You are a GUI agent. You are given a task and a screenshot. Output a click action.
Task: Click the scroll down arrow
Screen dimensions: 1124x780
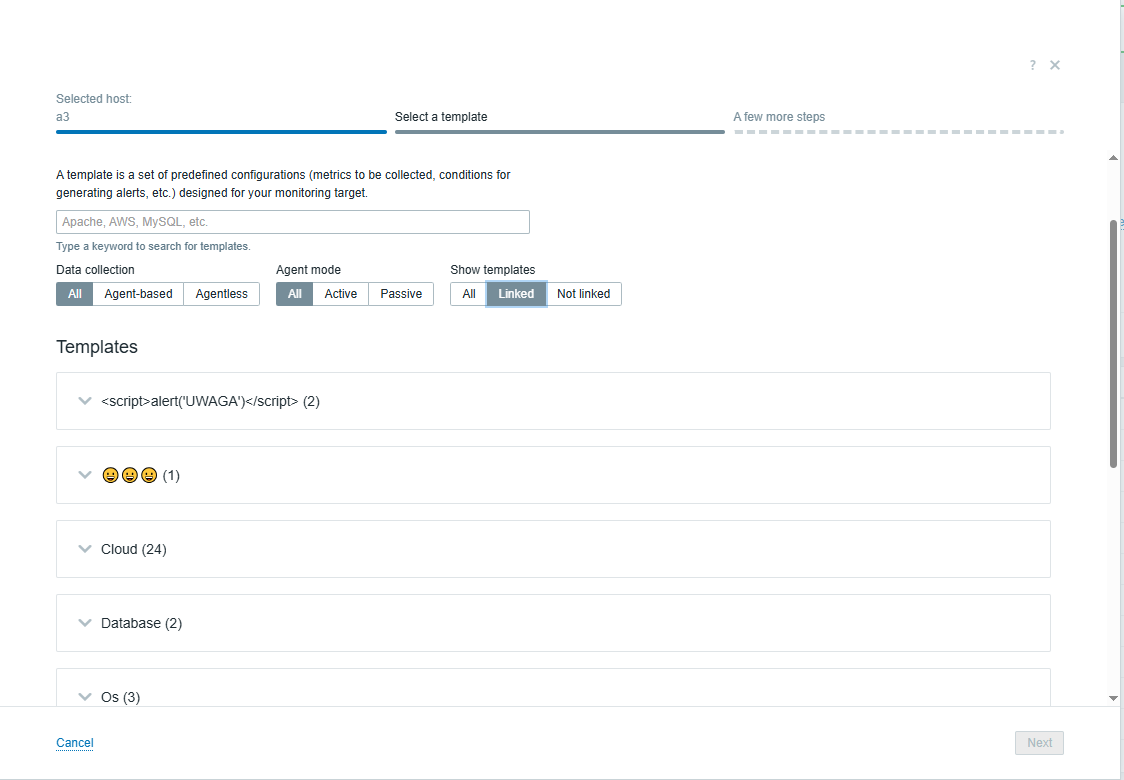pos(1113,698)
